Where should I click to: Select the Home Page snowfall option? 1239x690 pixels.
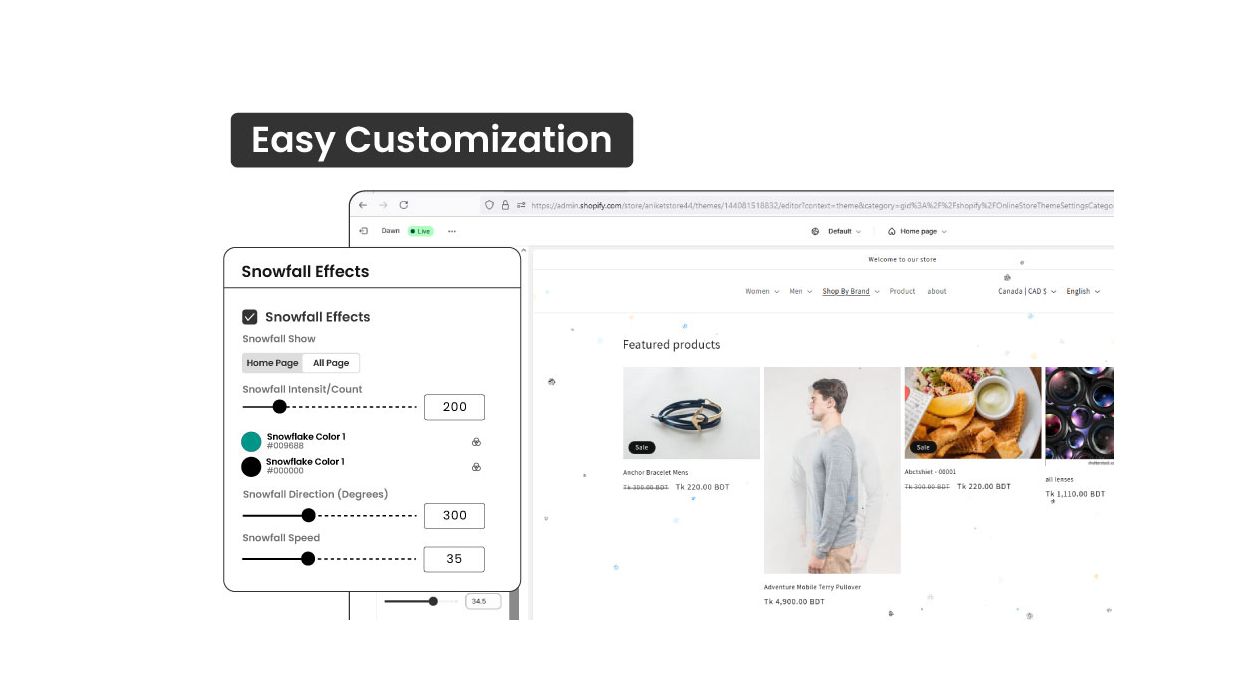coord(273,363)
